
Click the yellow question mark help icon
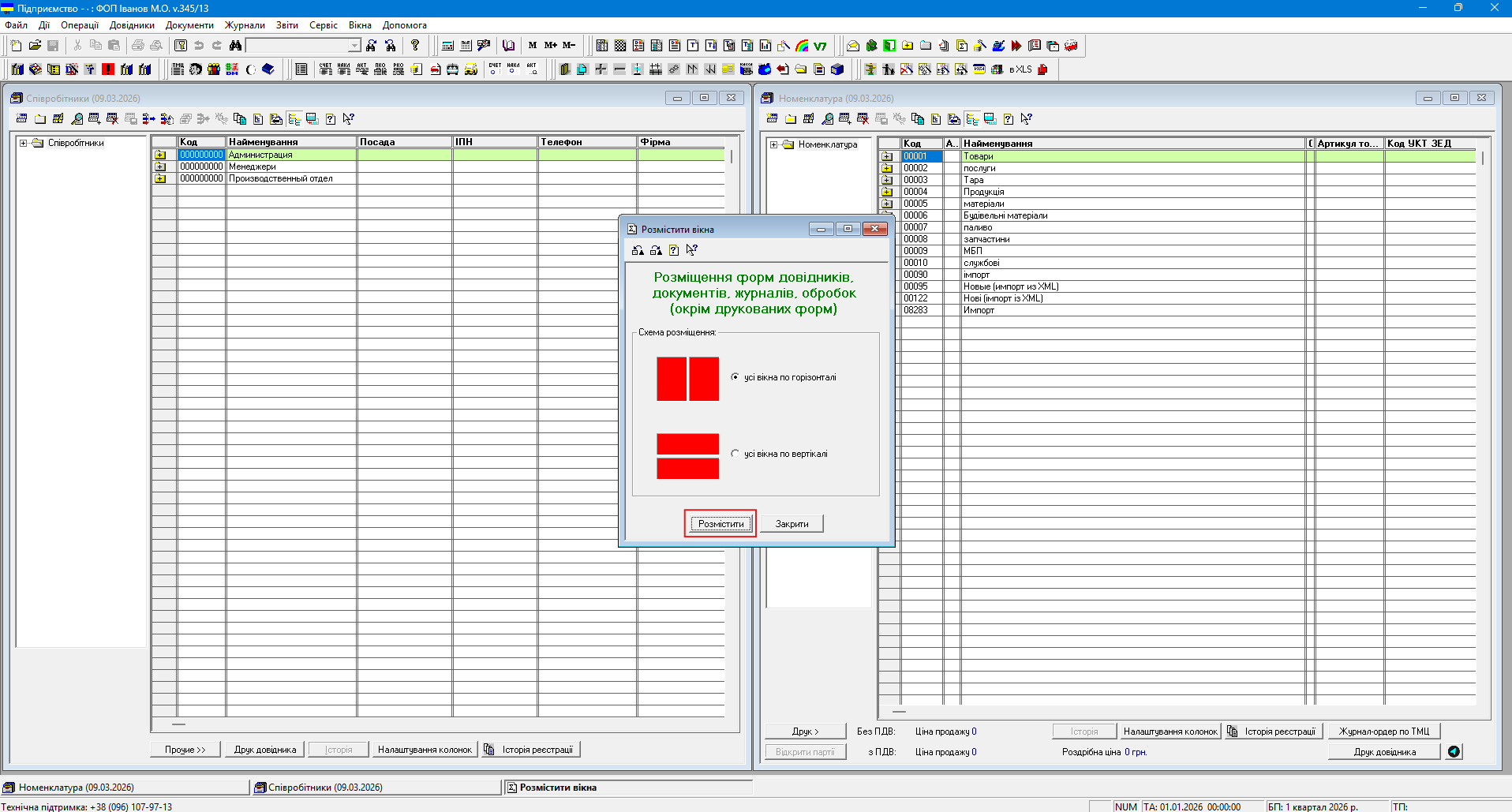(415, 46)
